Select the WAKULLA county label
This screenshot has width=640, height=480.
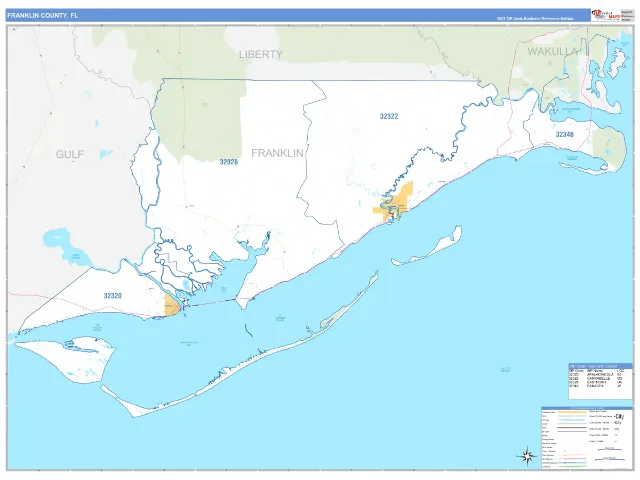pyautogui.click(x=552, y=51)
